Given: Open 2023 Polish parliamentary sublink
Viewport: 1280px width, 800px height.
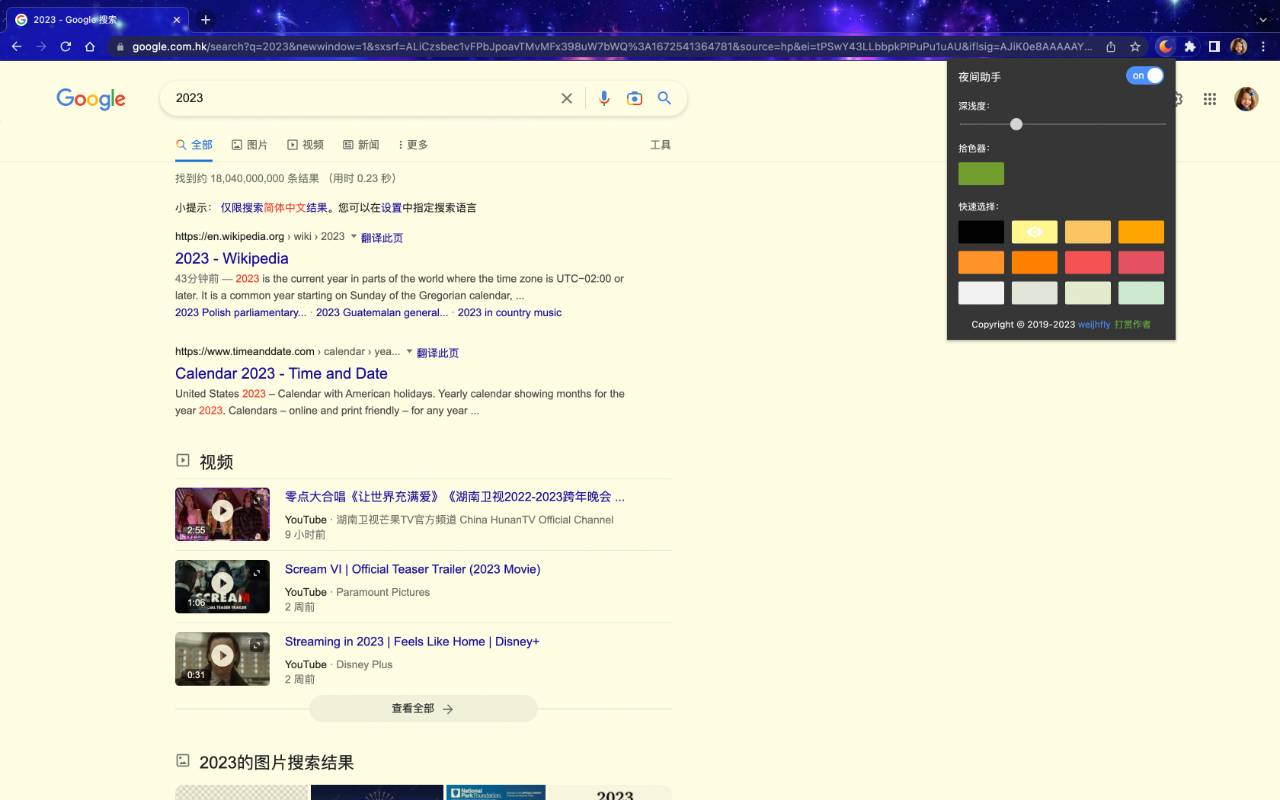Looking at the screenshot, I should coord(241,313).
